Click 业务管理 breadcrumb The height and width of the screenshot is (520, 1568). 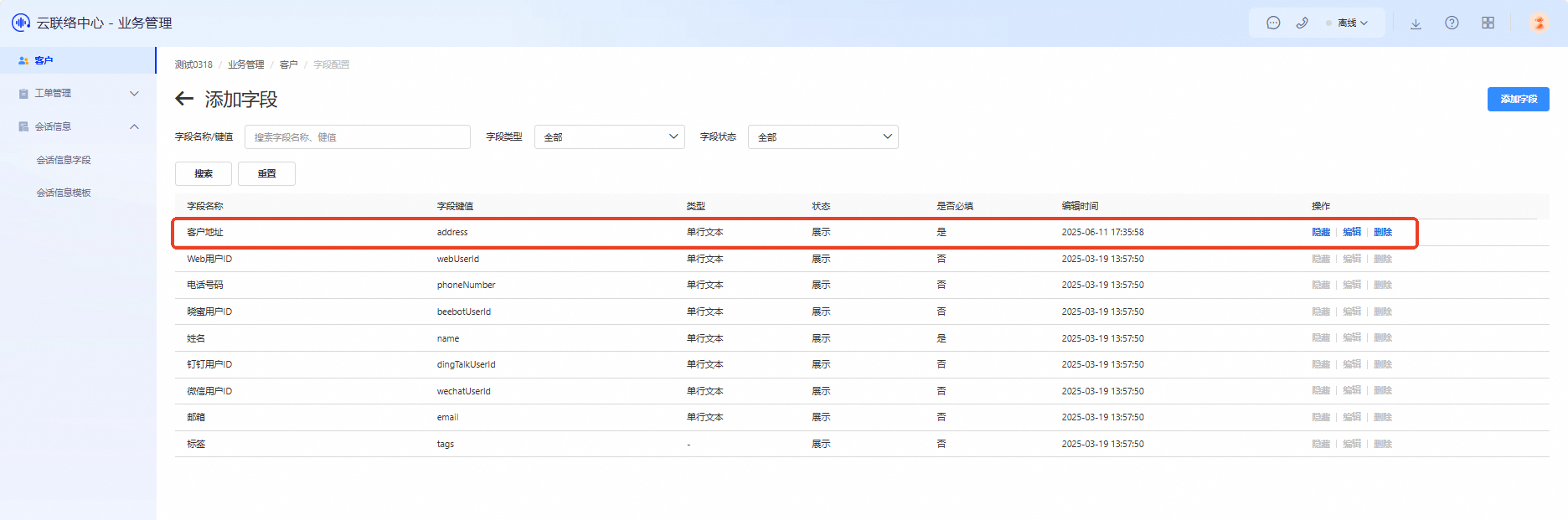tap(246, 64)
